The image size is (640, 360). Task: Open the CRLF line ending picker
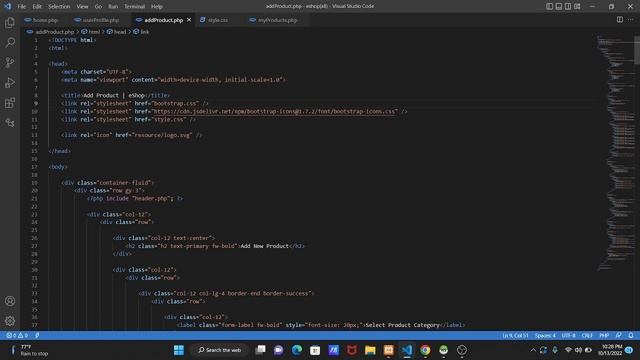coord(587,336)
